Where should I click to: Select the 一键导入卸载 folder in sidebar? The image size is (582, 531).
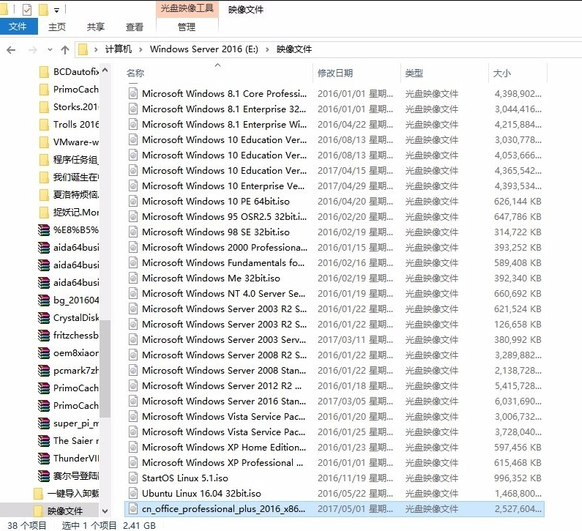(x=66, y=494)
